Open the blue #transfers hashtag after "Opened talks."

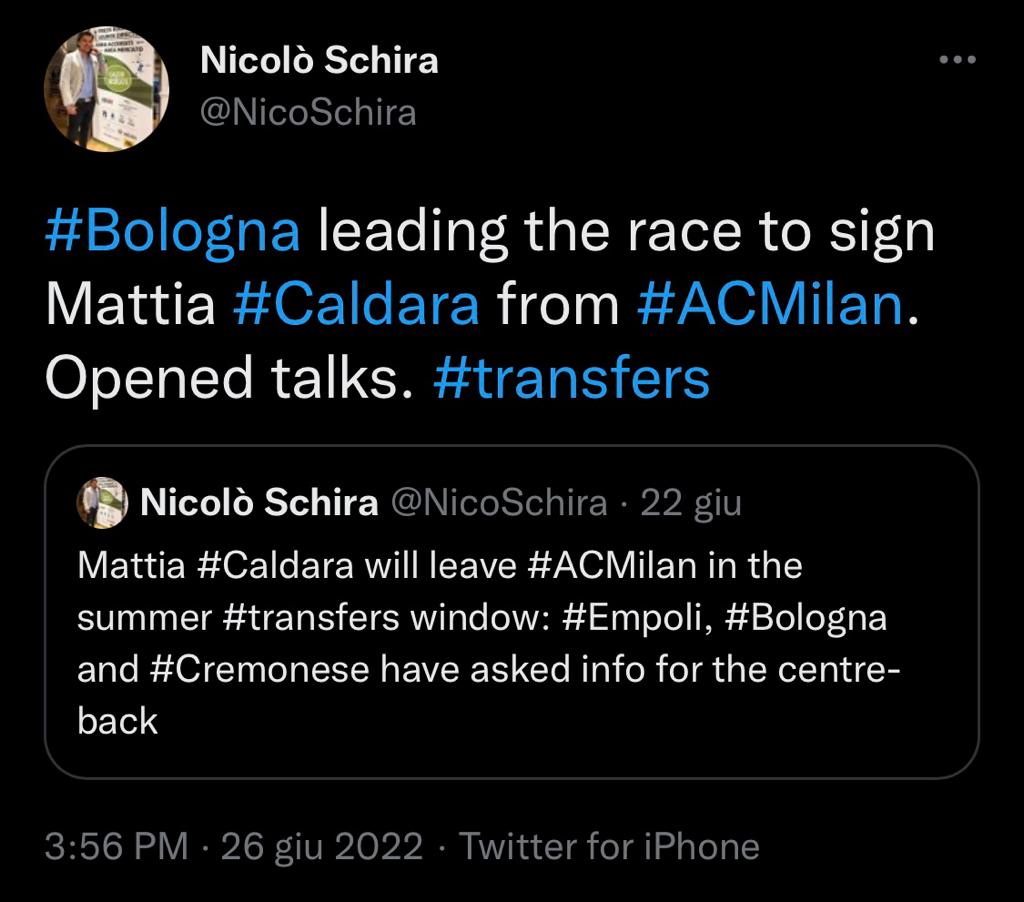(x=572, y=380)
